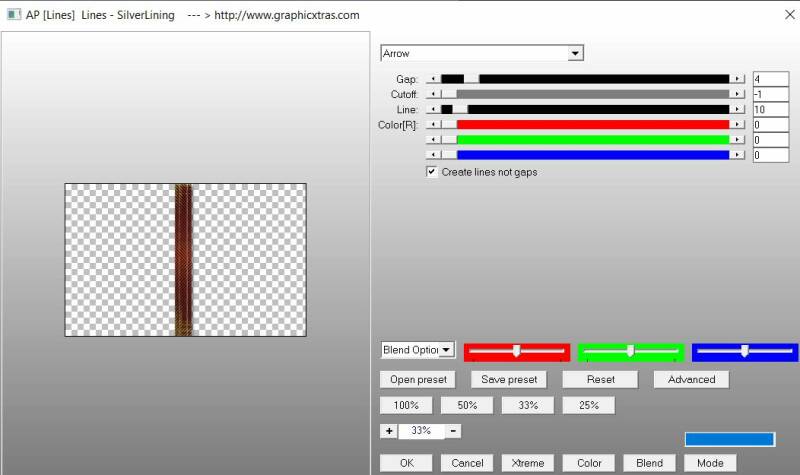Image resolution: width=800 pixels, height=475 pixels.
Task: Open the Advanced settings
Action: click(x=691, y=379)
